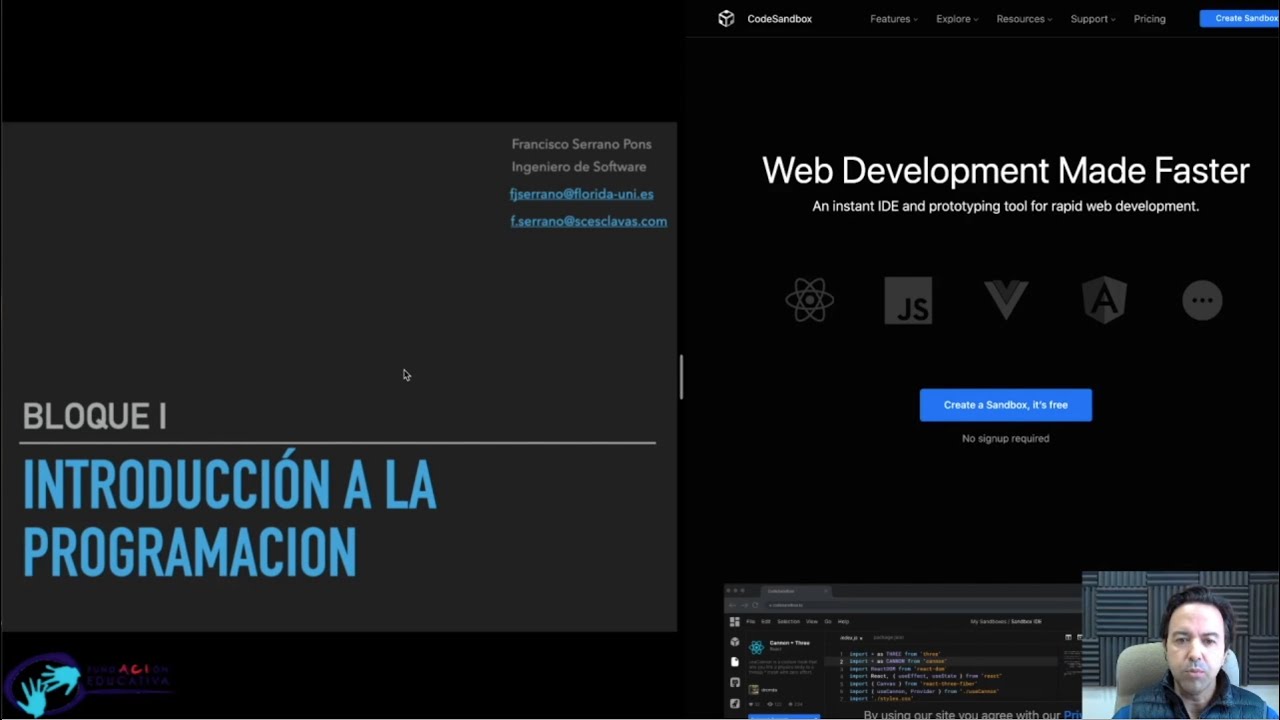Open the fjserrano@florida-uni.es email link

[581, 194]
